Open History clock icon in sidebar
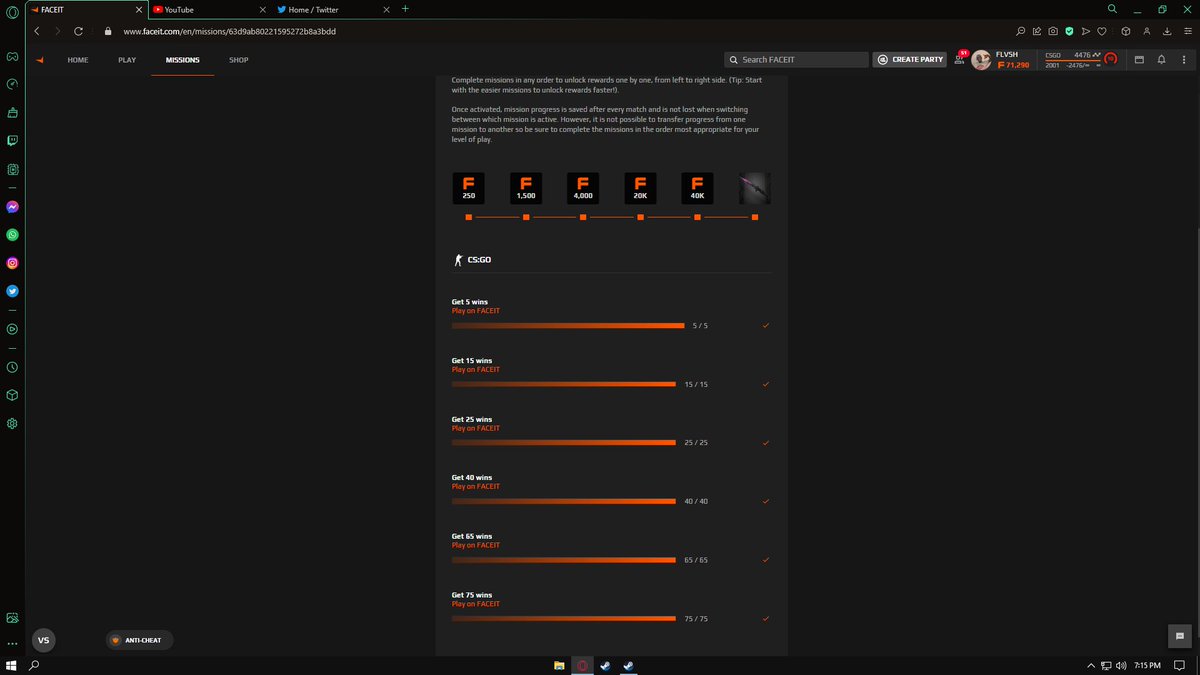Viewport: 1200px width, 675px height. click(12, 367)
